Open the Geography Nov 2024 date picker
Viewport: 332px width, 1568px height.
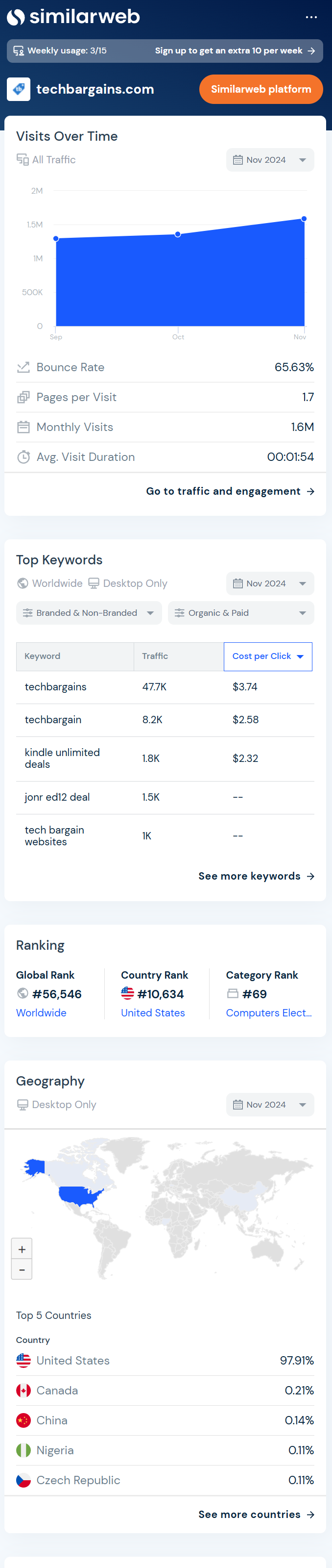tap(270, 1105)
